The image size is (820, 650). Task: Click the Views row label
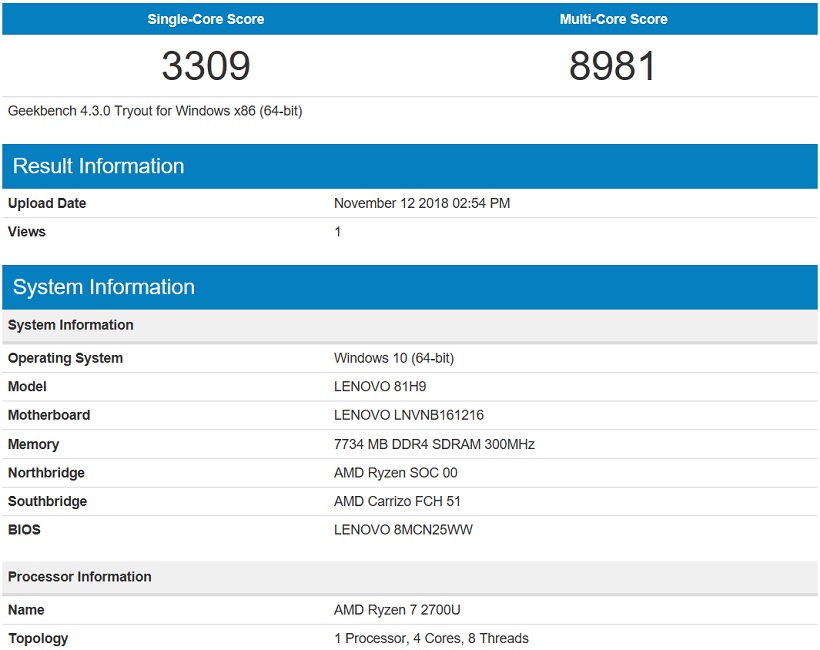[x=27, y=231]
